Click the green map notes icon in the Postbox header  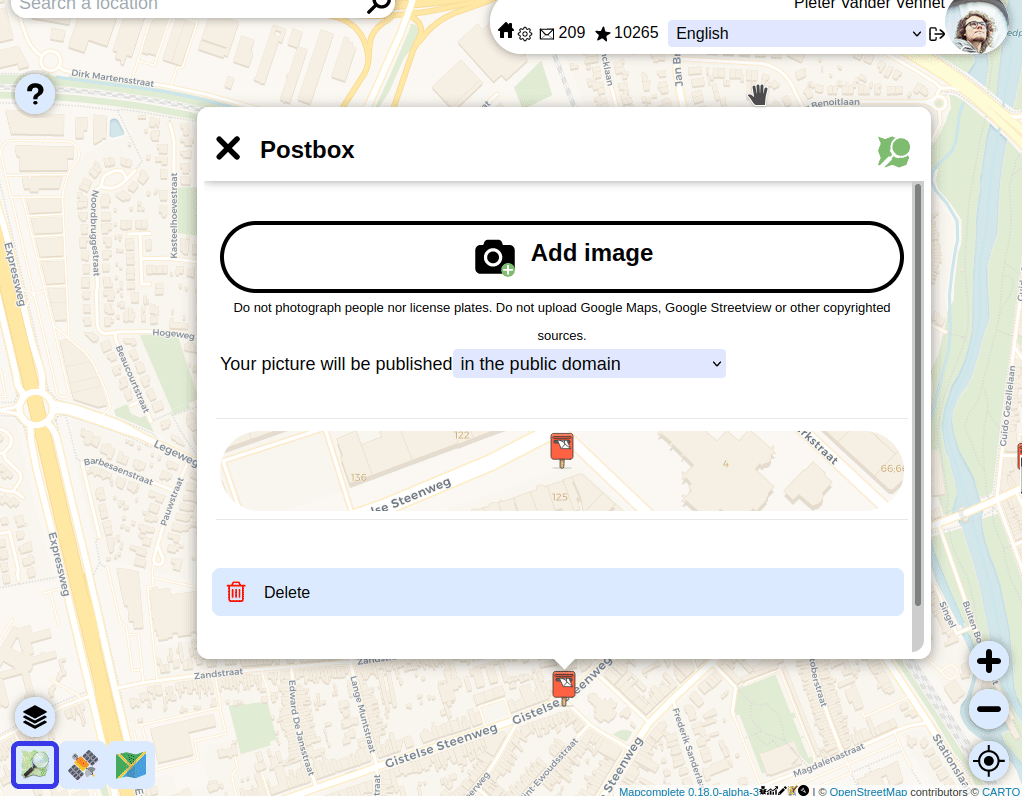[x=893, y=152]
